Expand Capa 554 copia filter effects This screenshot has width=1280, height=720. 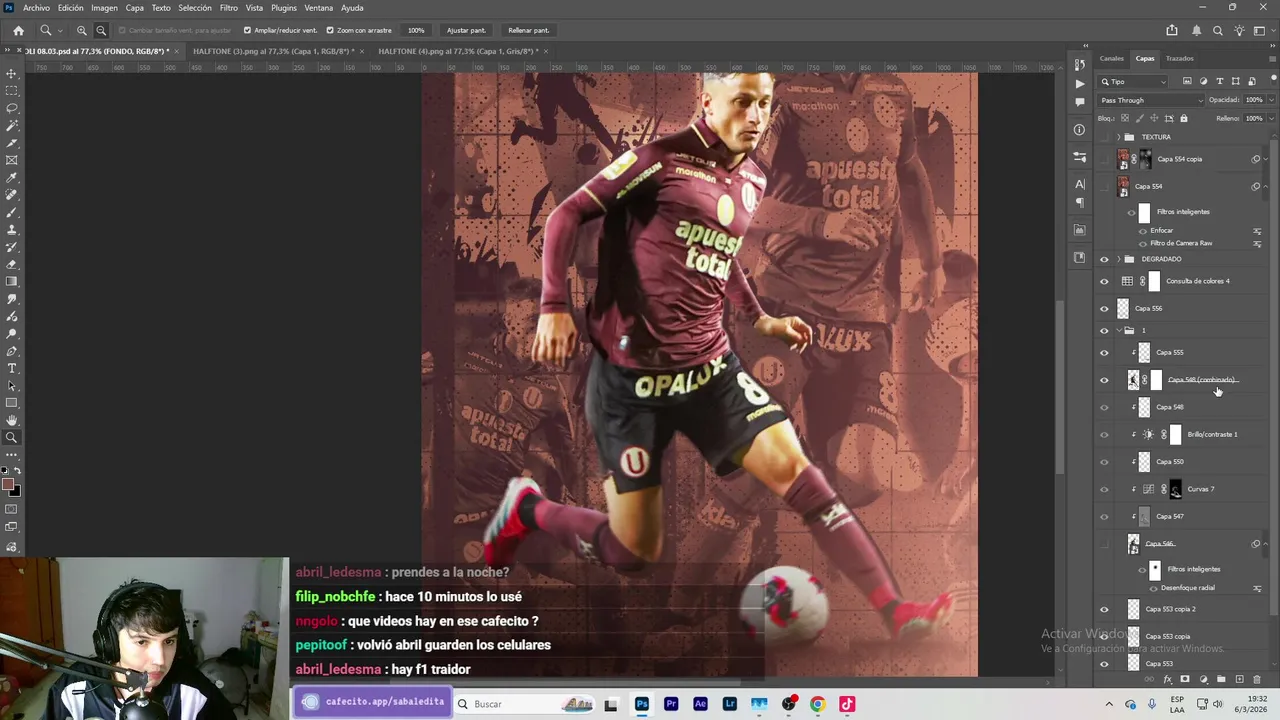click(x=1266, y=159)
